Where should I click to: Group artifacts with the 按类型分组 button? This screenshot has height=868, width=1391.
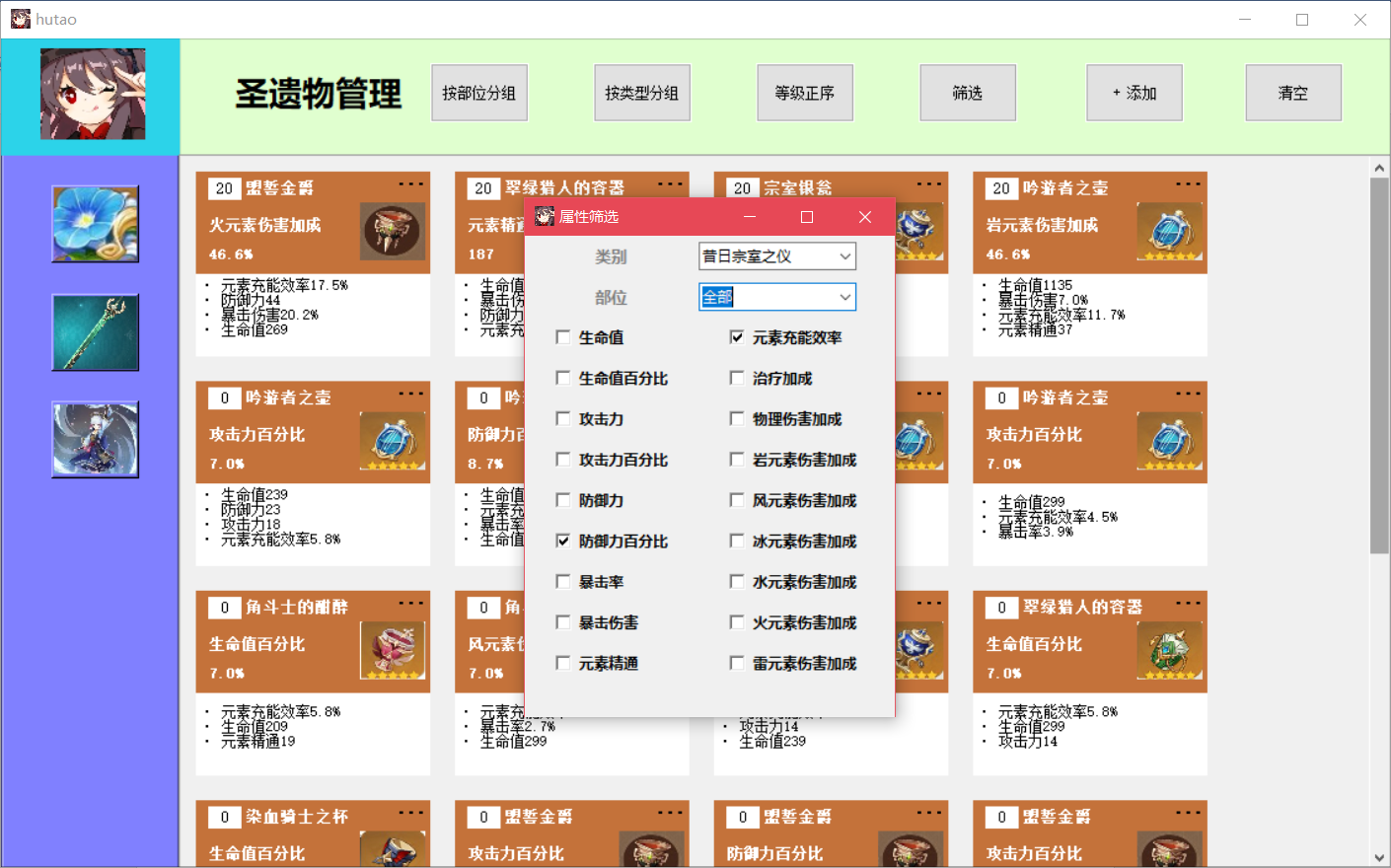point(642,93)
